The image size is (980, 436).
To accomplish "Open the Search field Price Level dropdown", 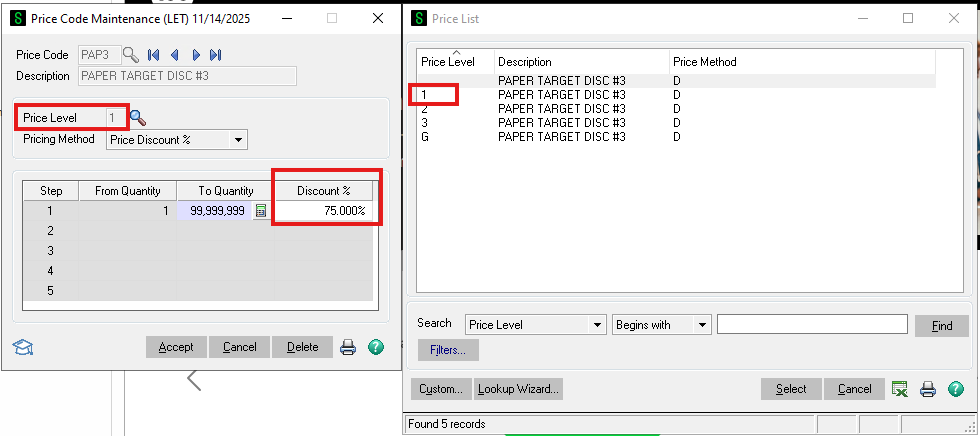I will tap(598, 325).
